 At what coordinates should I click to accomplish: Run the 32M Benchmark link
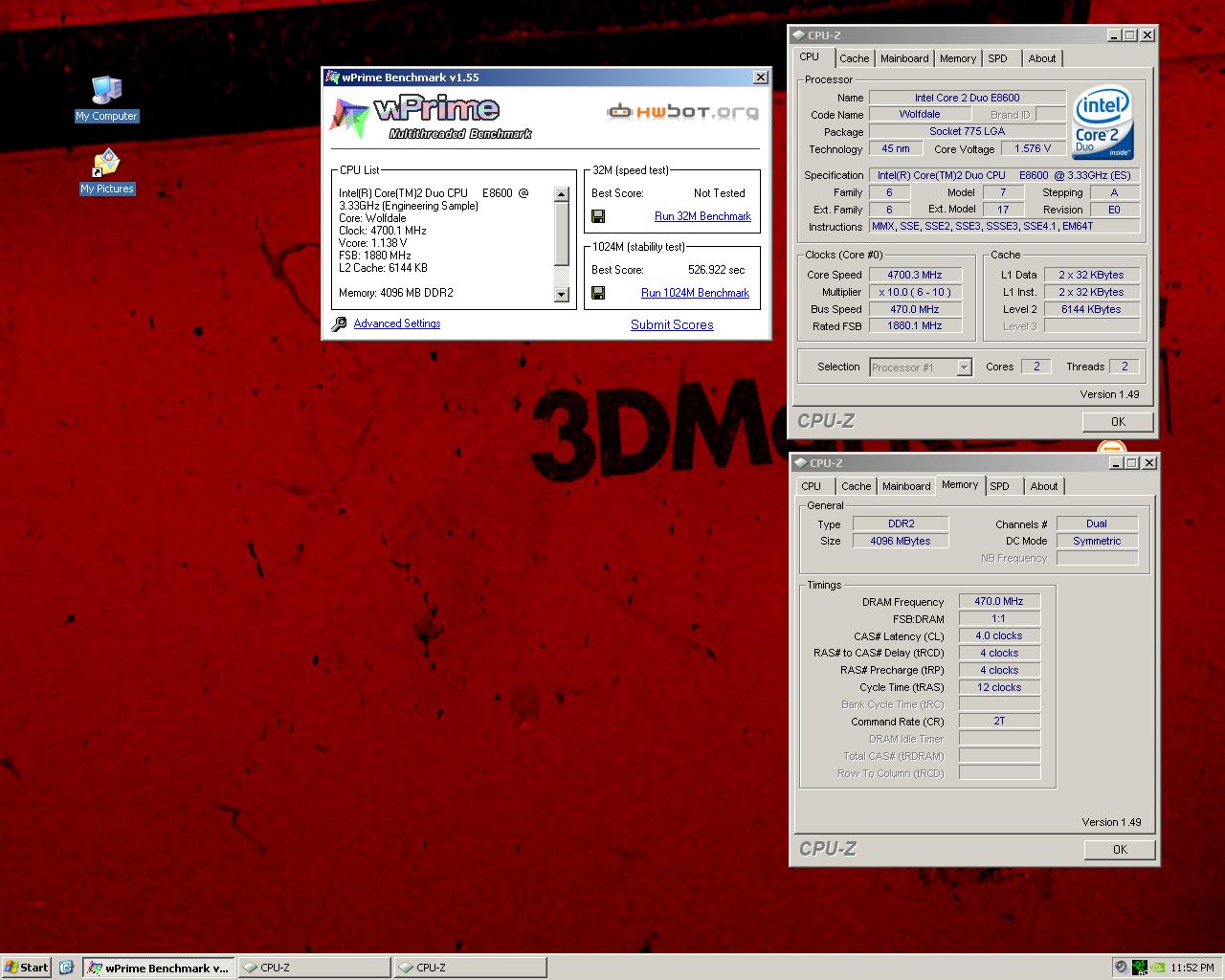coord(702,216)
